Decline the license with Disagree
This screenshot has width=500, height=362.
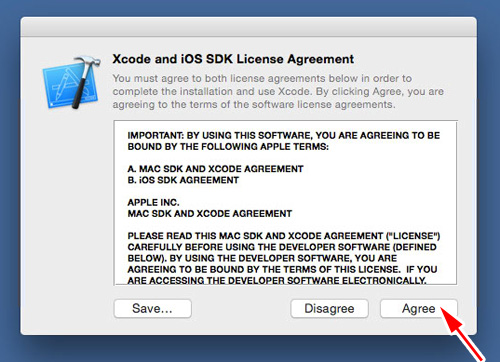[329, 308]
